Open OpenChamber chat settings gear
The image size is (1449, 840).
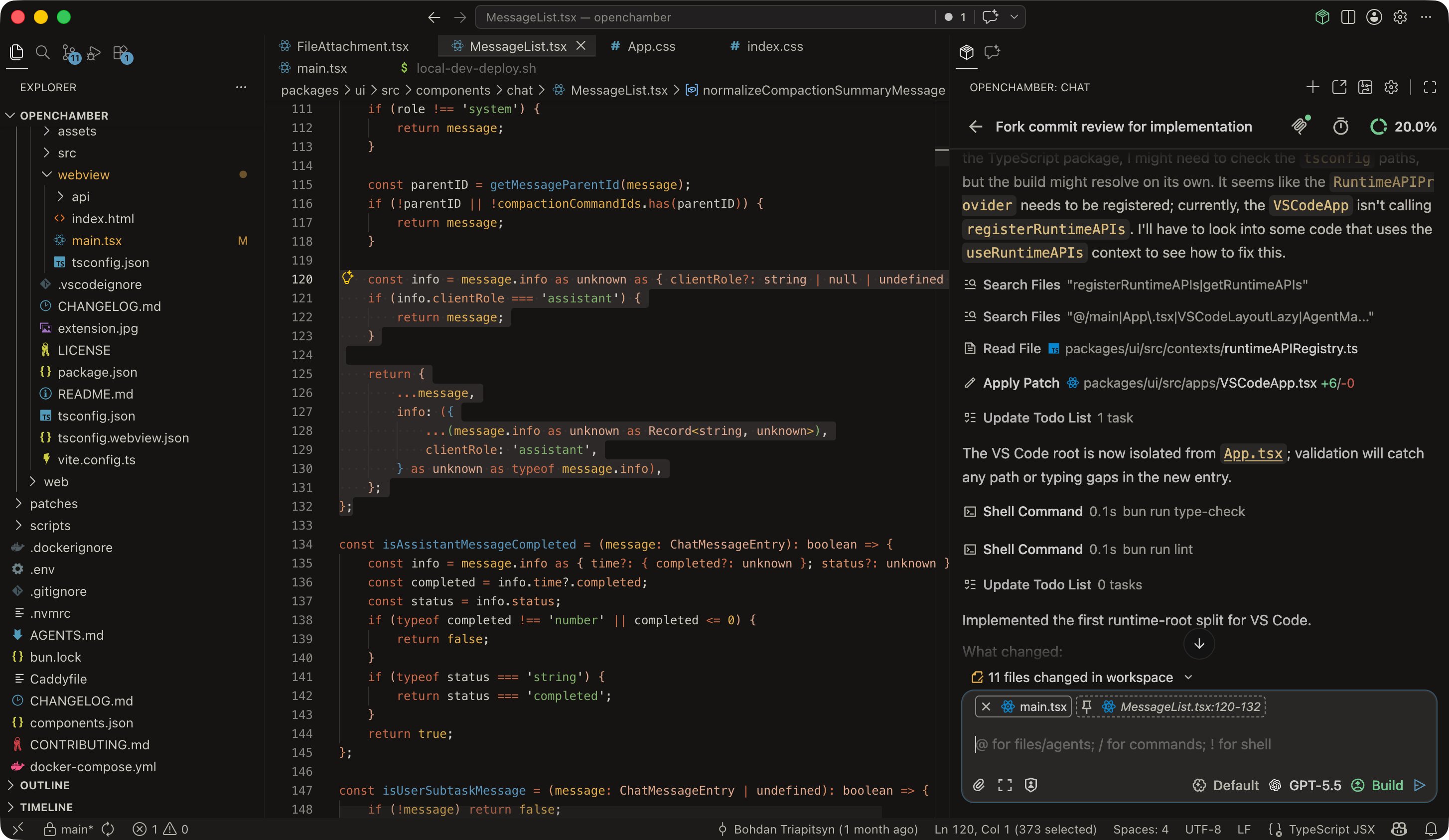pyautogui.click(x=1391, y=87)
